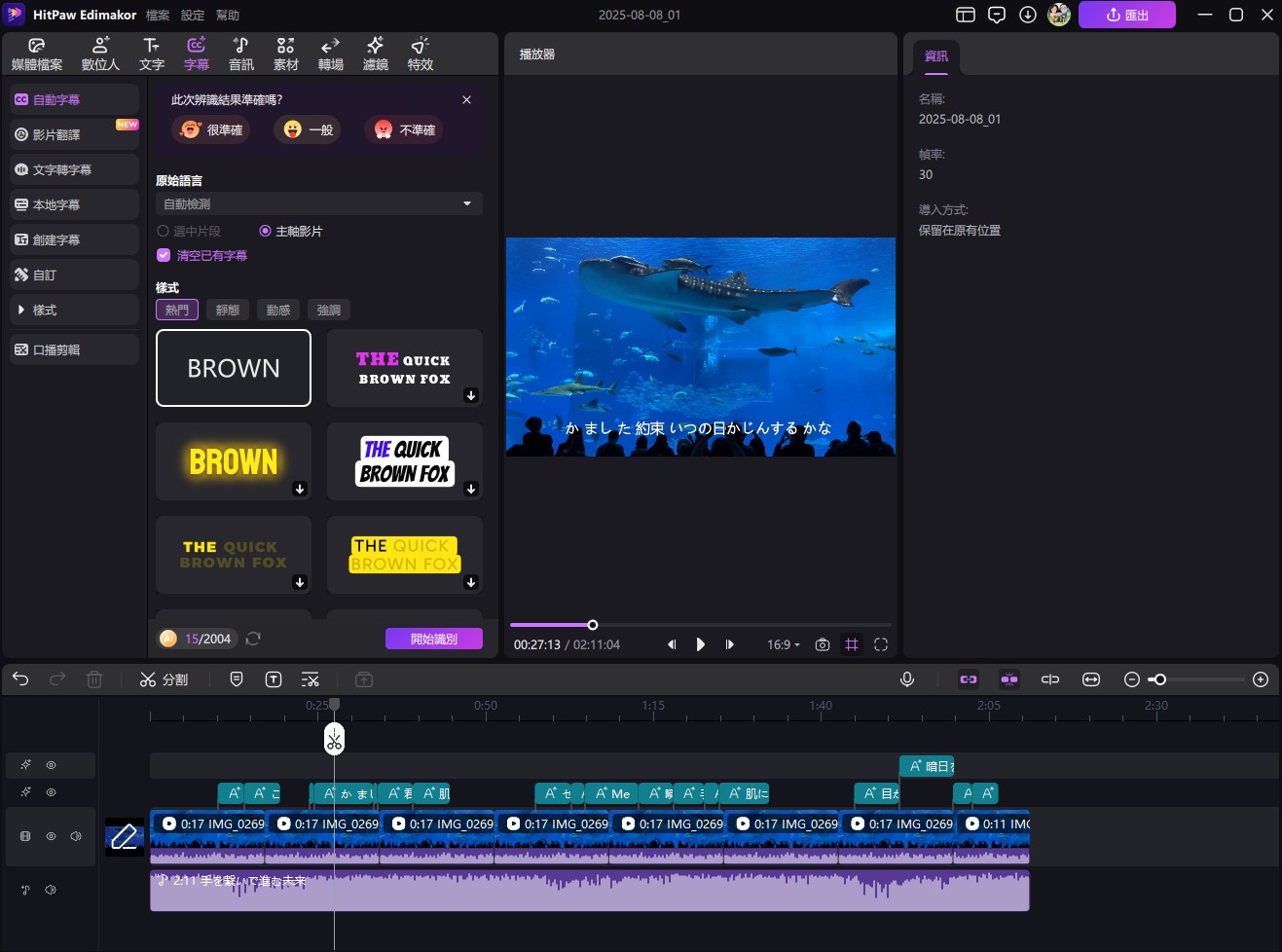This screenshot has width=1282, height=952.
Task: Select the 靜態 style category tab
Action: [228, 310]
